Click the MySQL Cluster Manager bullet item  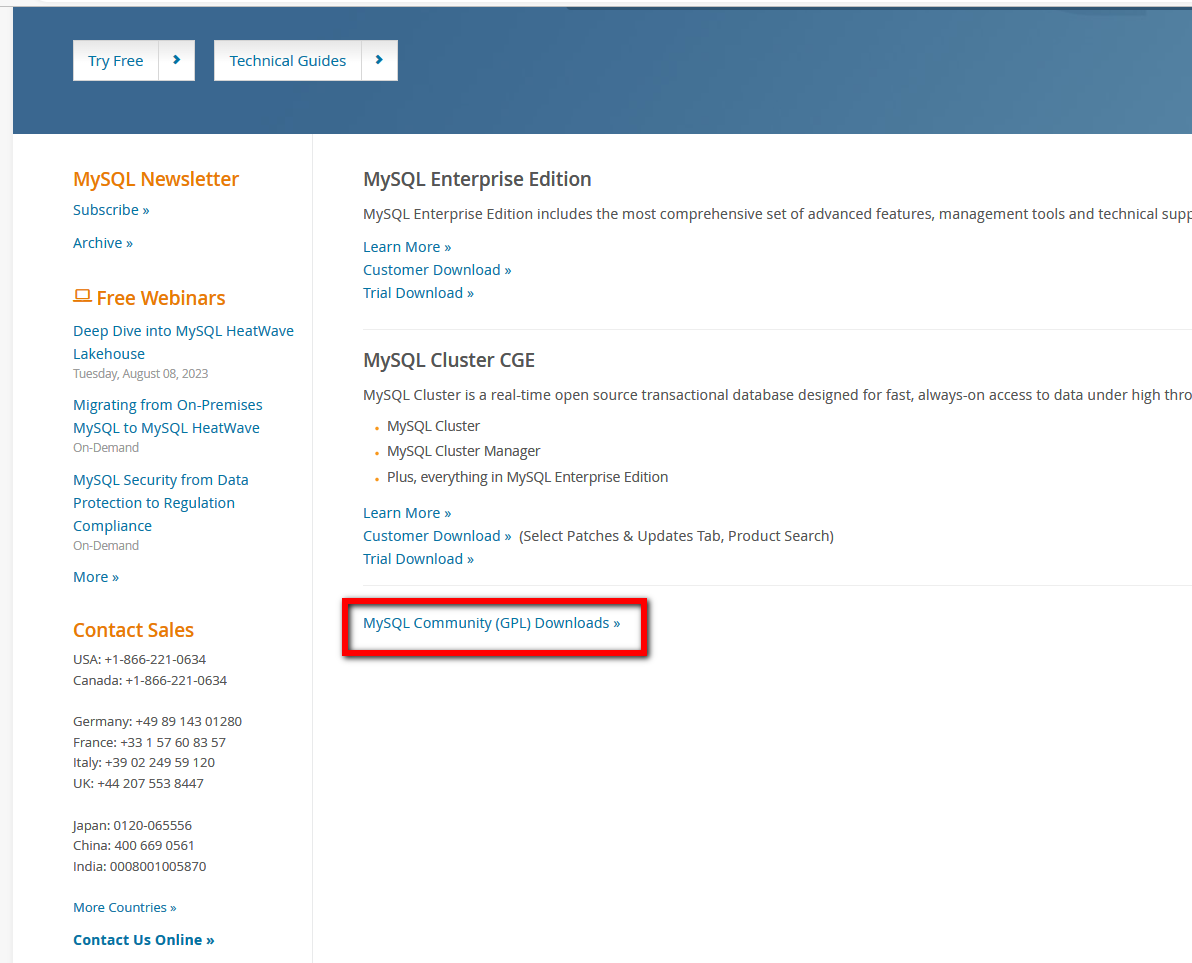pos(463,451)
